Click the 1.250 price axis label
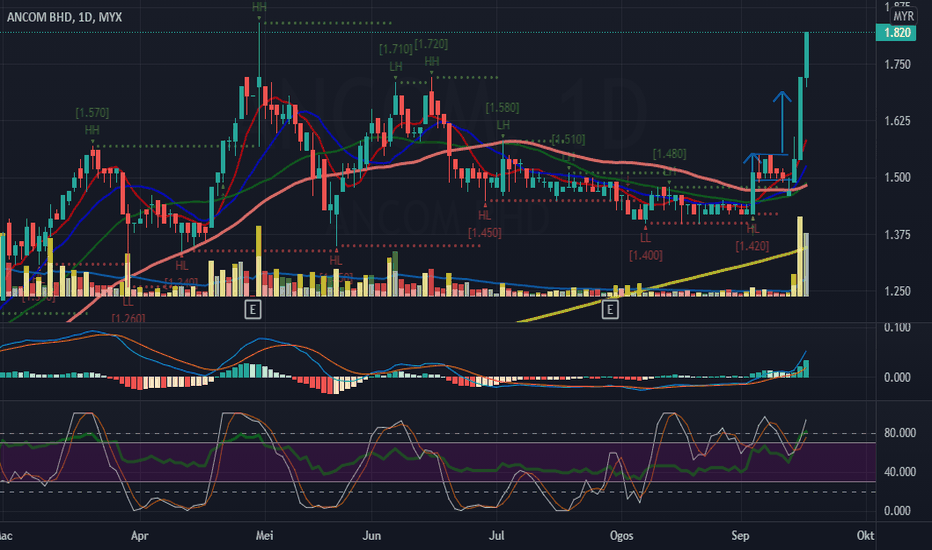Image resolution: width=932 pixels, height=550 pixels. pyautogui.click(x=897, y=291)
